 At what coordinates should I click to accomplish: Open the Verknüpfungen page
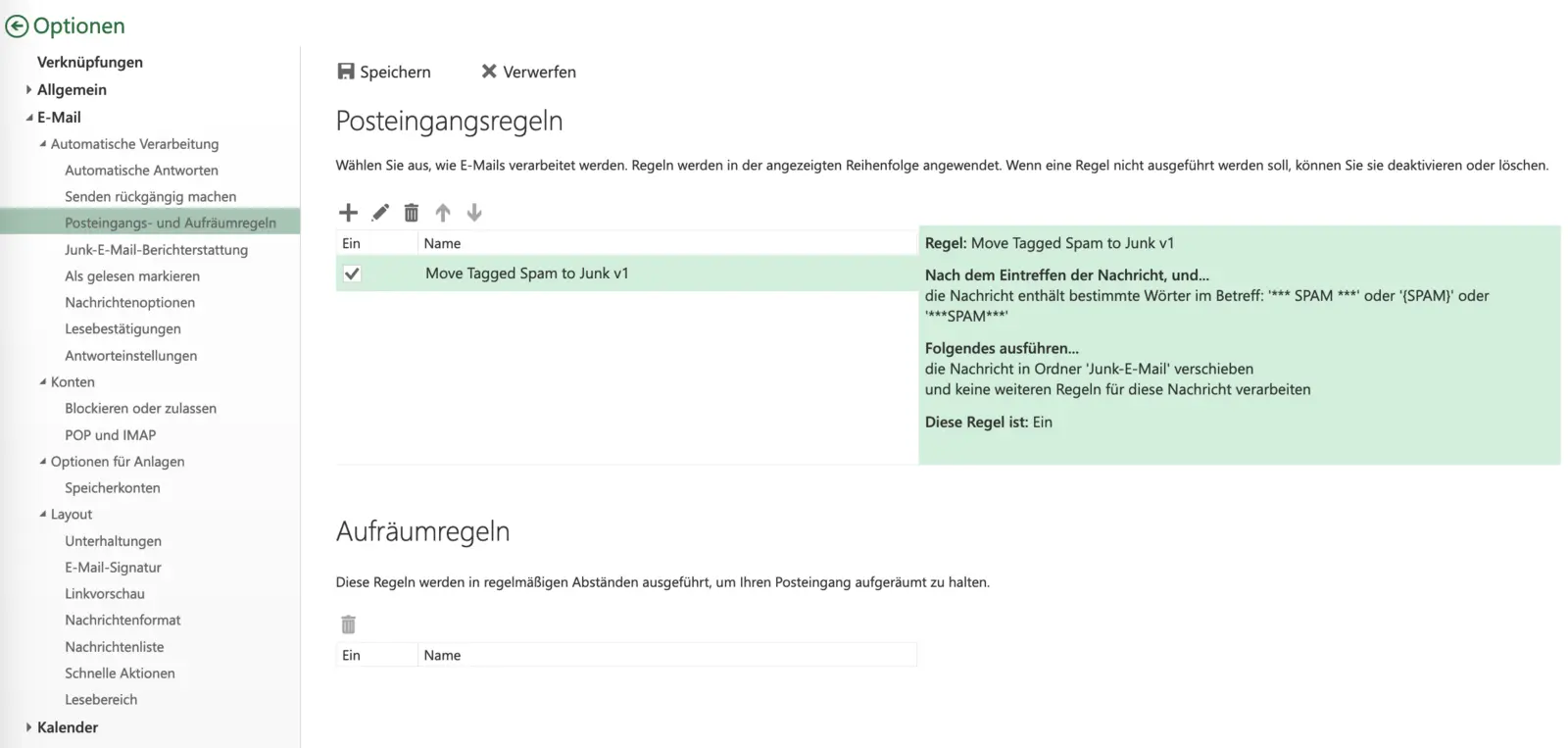[90, 63]
